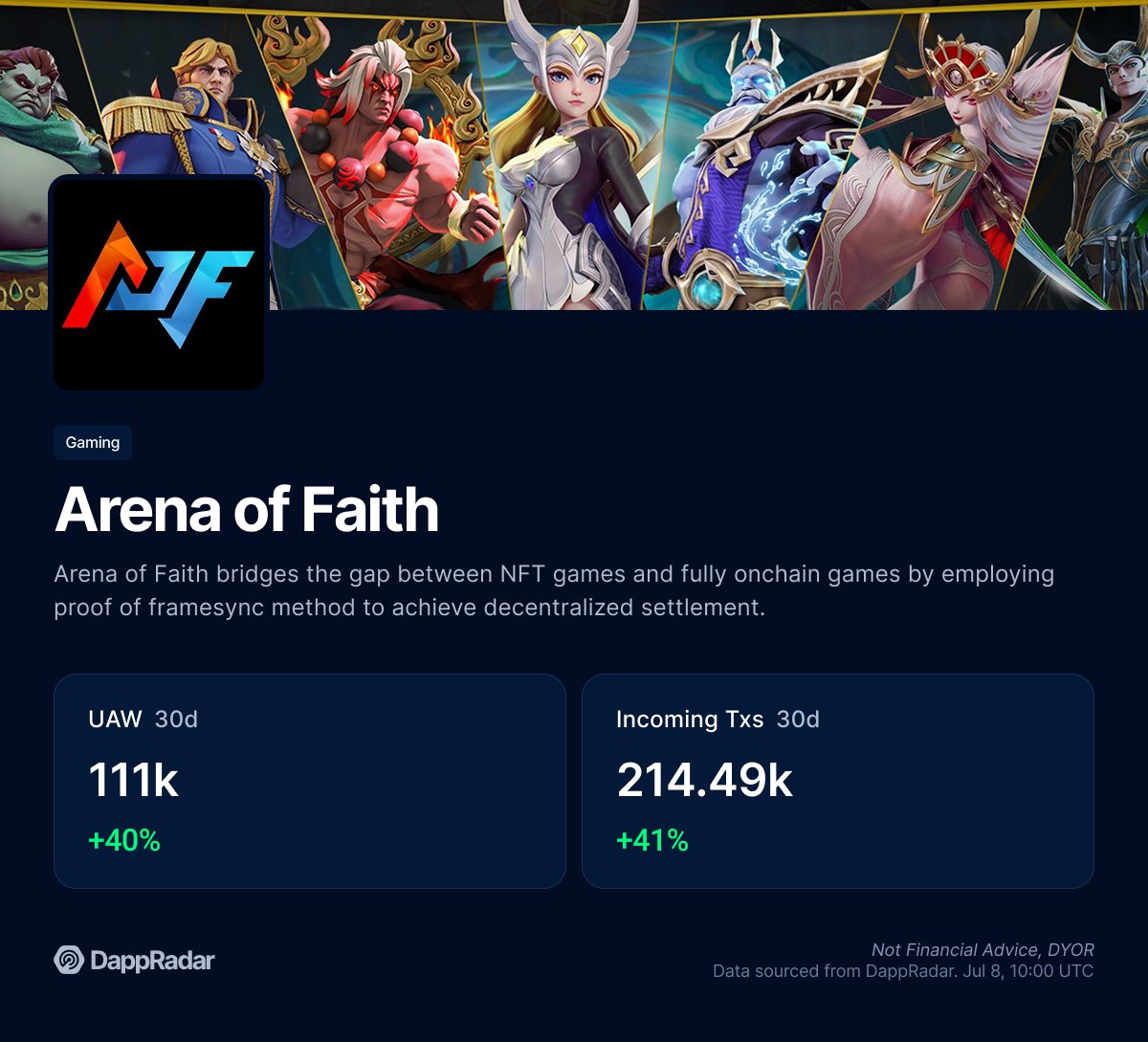Click the blue water god character
The width and height of the screenshot is (1148, 1042).
(756, 163)
